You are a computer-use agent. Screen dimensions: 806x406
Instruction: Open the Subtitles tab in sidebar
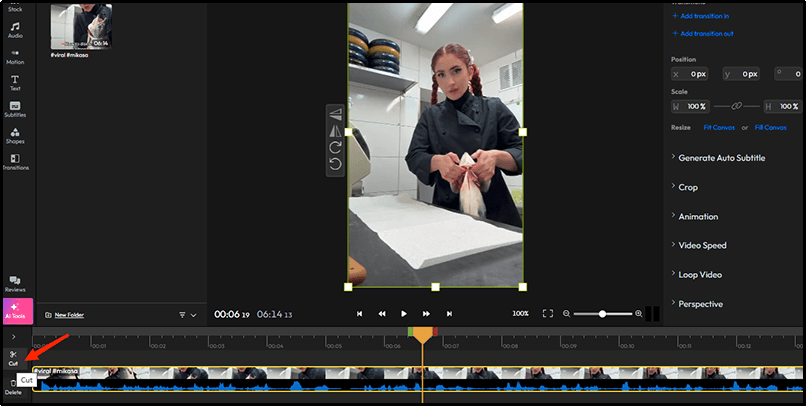pyautogui.click(x=15, y=108)
